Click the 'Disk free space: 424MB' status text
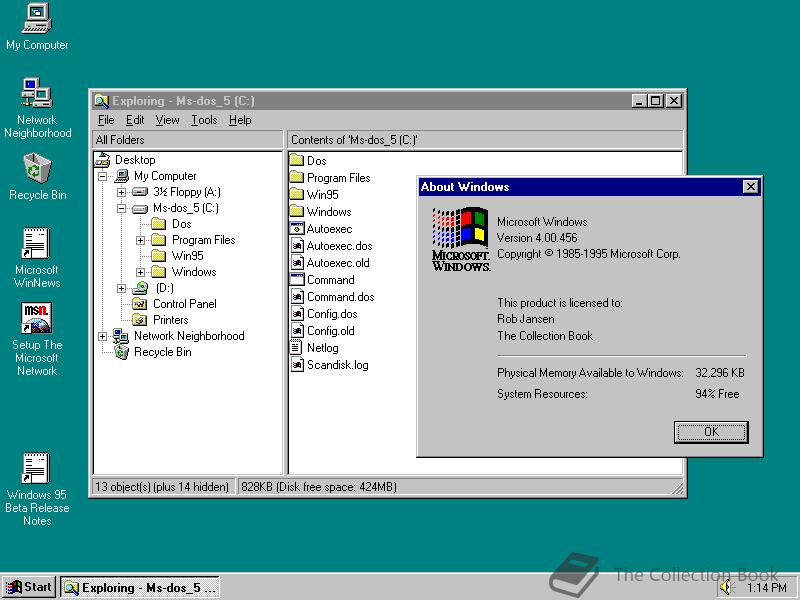 point(338,487)
